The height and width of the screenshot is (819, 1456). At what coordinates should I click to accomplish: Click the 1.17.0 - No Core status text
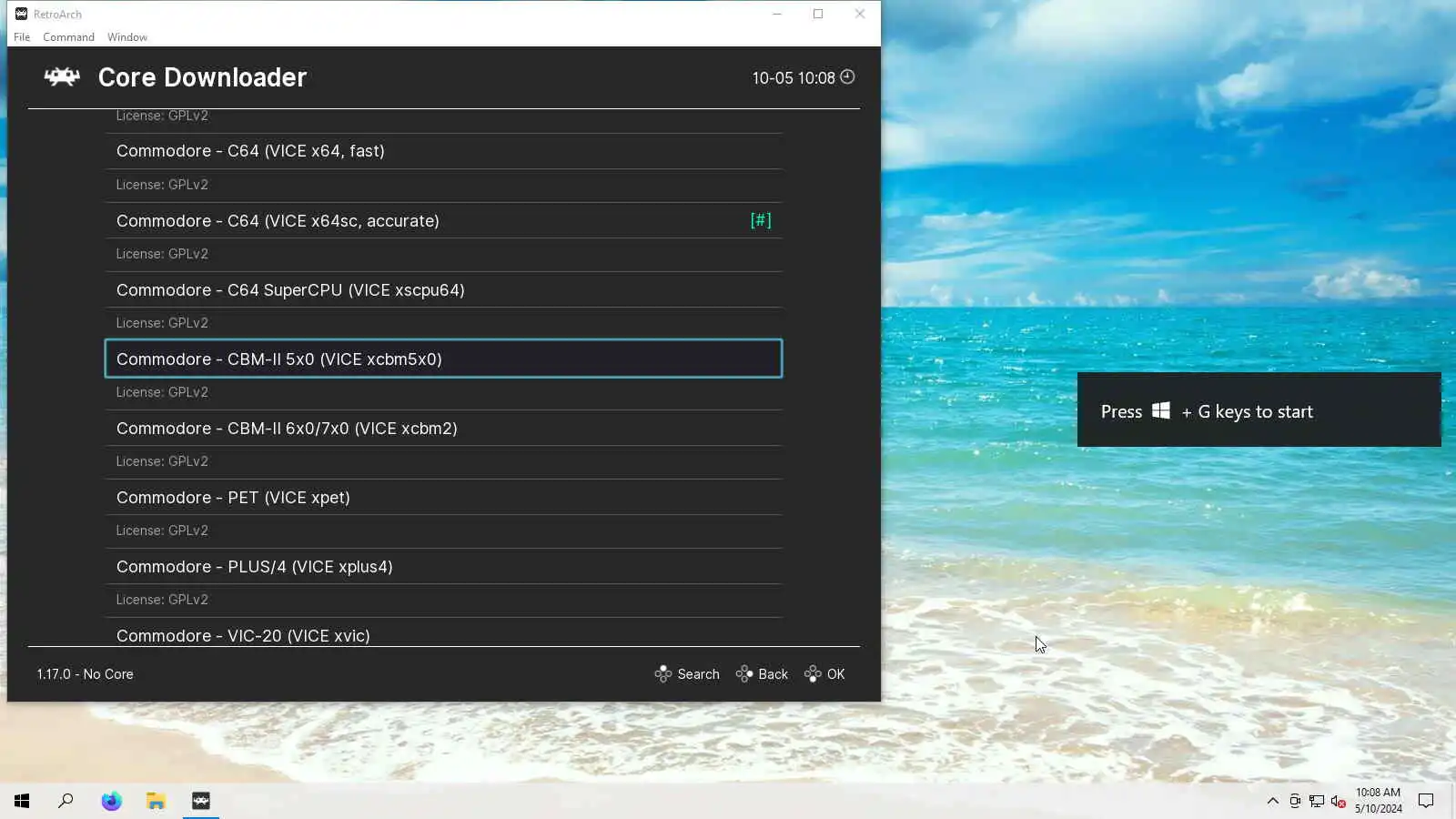(85, 674)
